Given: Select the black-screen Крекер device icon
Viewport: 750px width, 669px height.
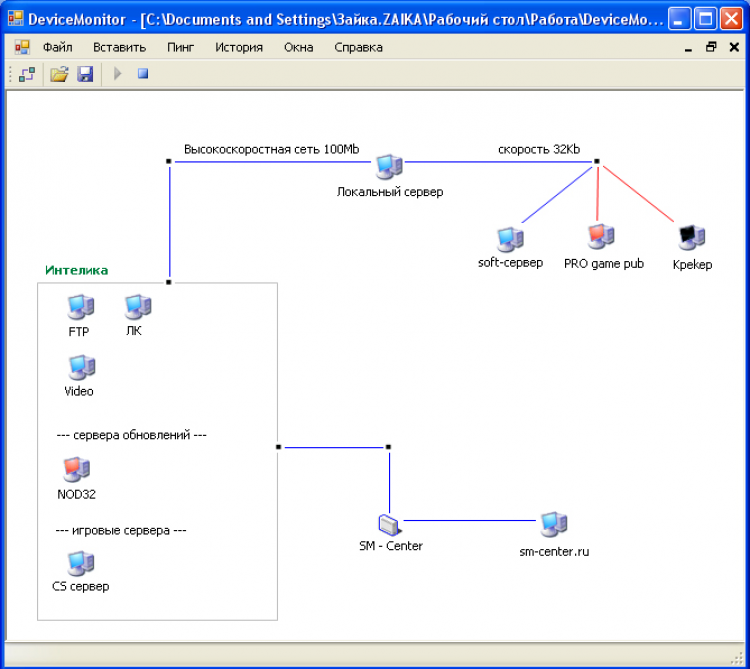Looking at the screenshot, I should pos(692,237).
